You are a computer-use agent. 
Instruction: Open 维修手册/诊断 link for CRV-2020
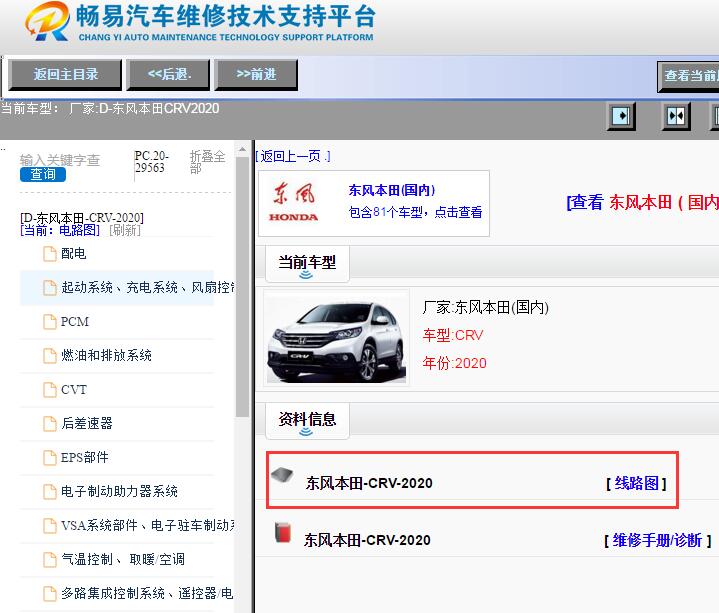(x=657, y=541)
